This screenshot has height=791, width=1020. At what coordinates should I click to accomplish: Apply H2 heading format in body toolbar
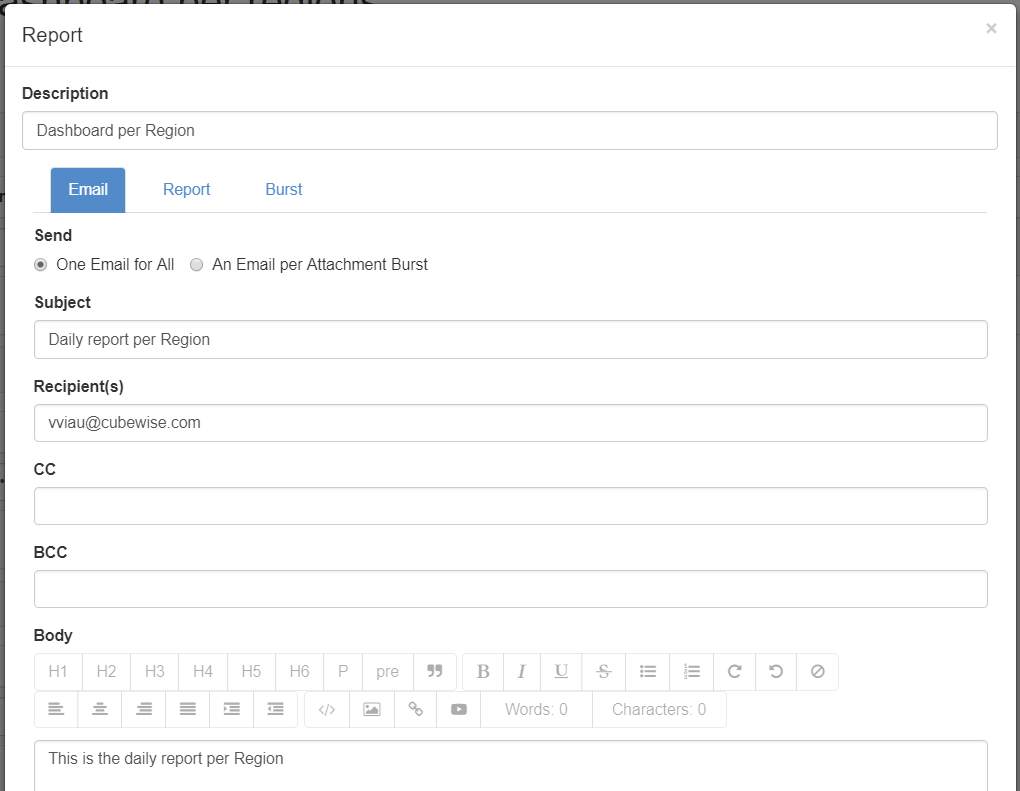click(x=106, y=671)
